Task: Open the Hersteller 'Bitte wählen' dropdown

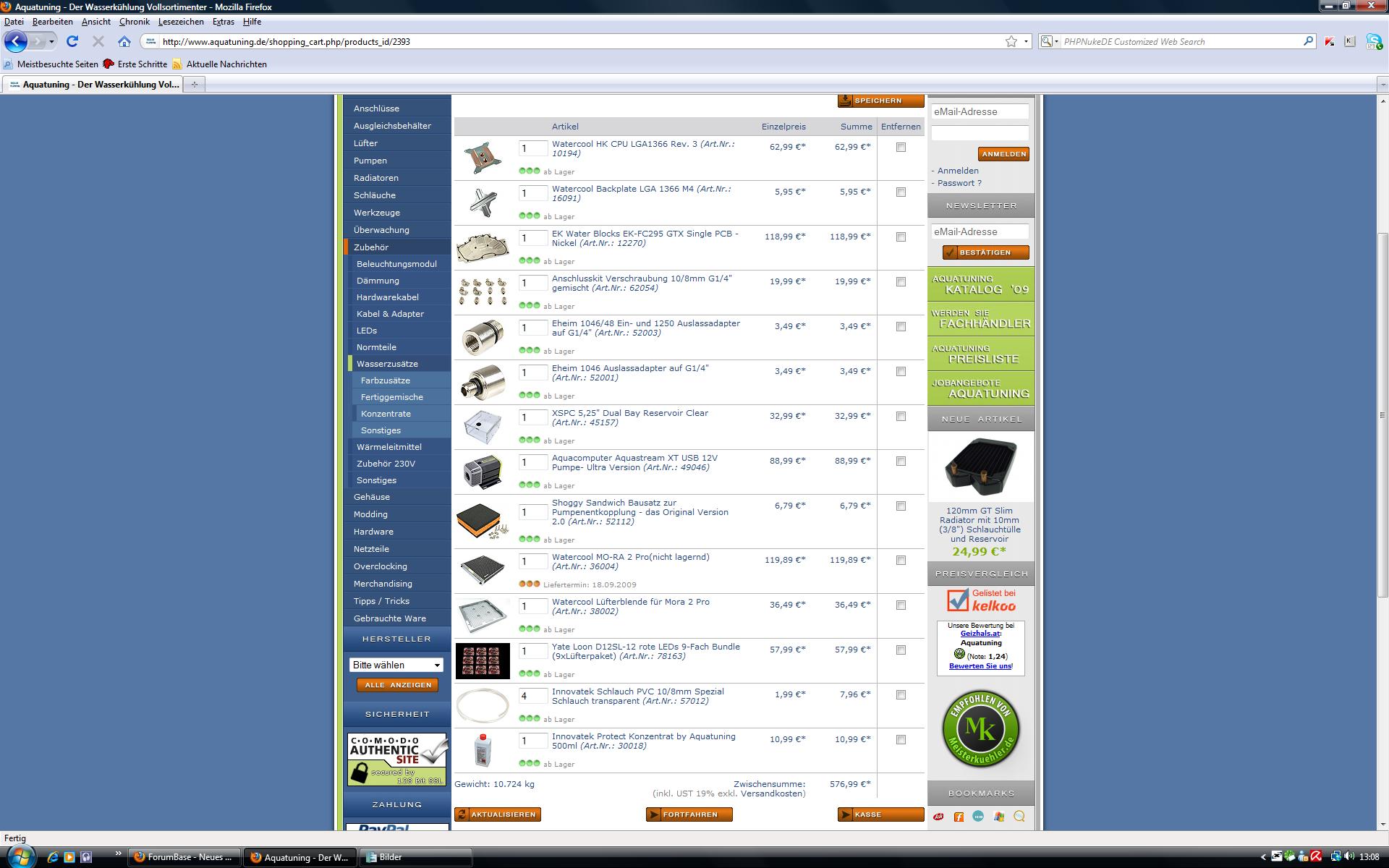Action: click(396, 665)
